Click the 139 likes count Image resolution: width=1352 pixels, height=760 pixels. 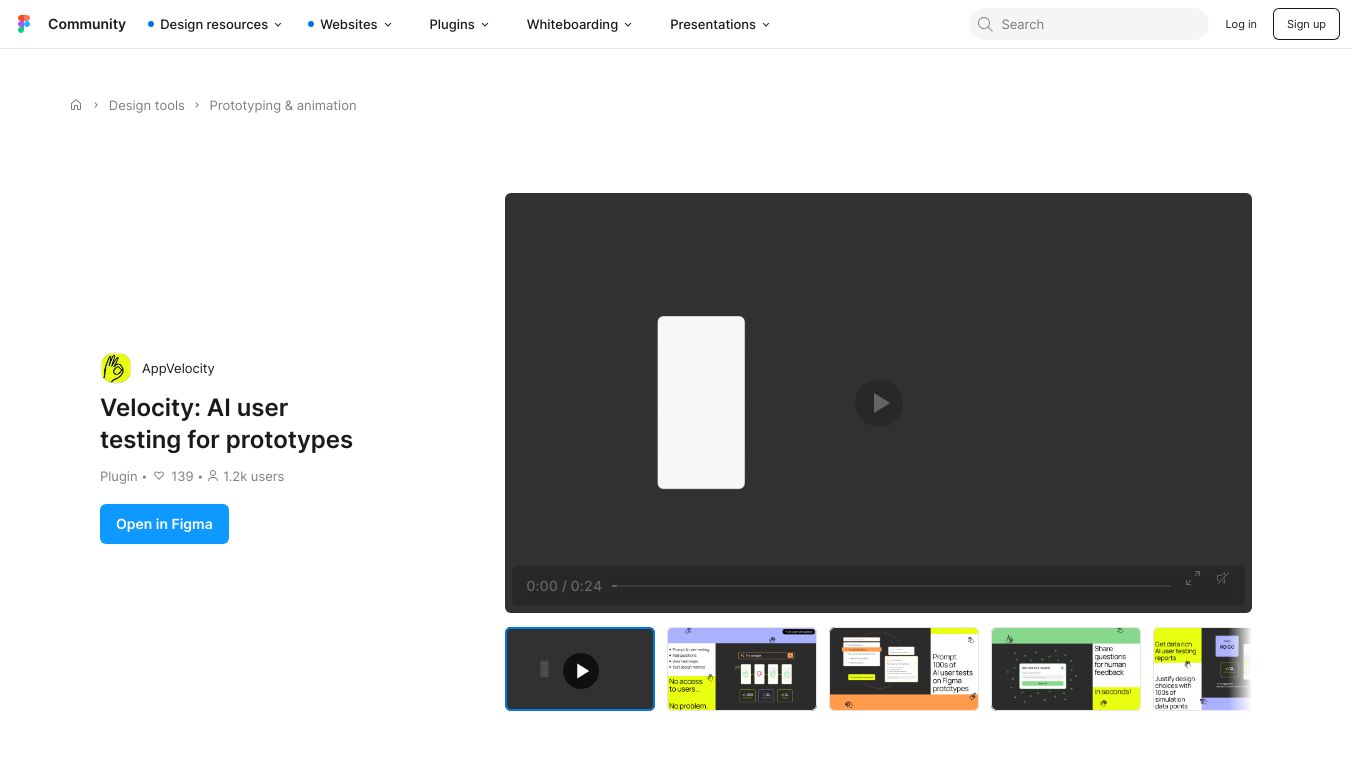pos(182,476)
